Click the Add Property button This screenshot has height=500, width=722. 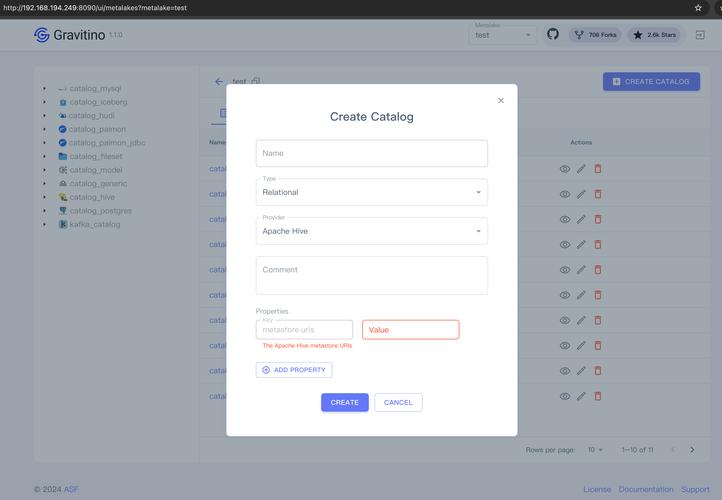click(x=294, y=370)
